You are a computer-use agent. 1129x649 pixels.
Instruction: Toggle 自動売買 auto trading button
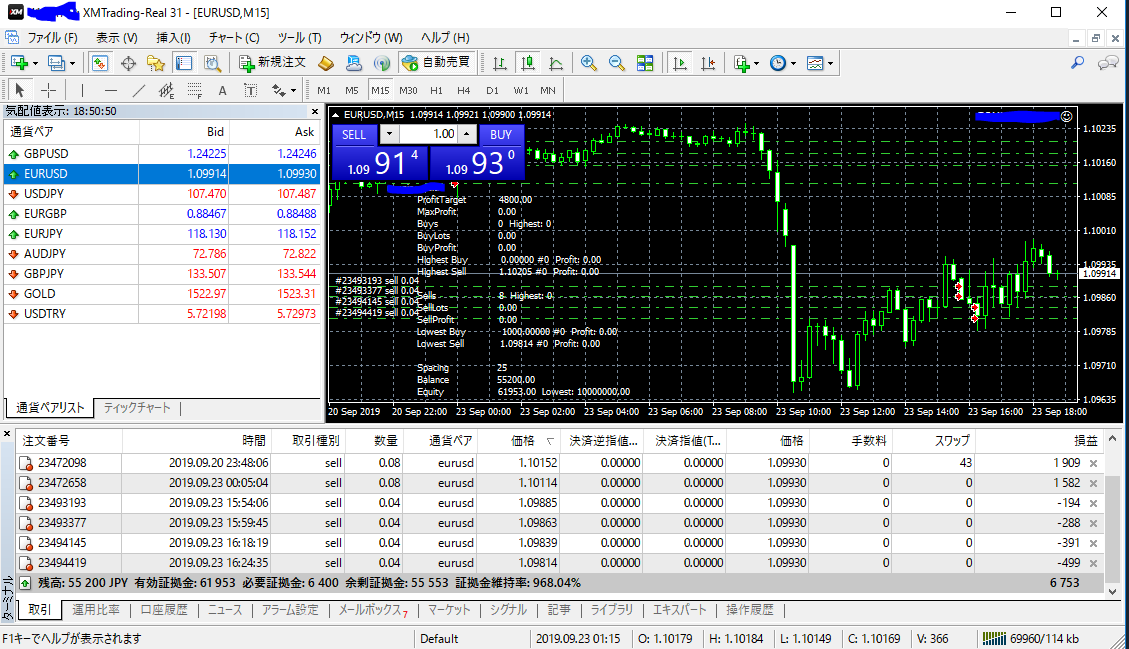pyautogui.click(x=436, y=63)
